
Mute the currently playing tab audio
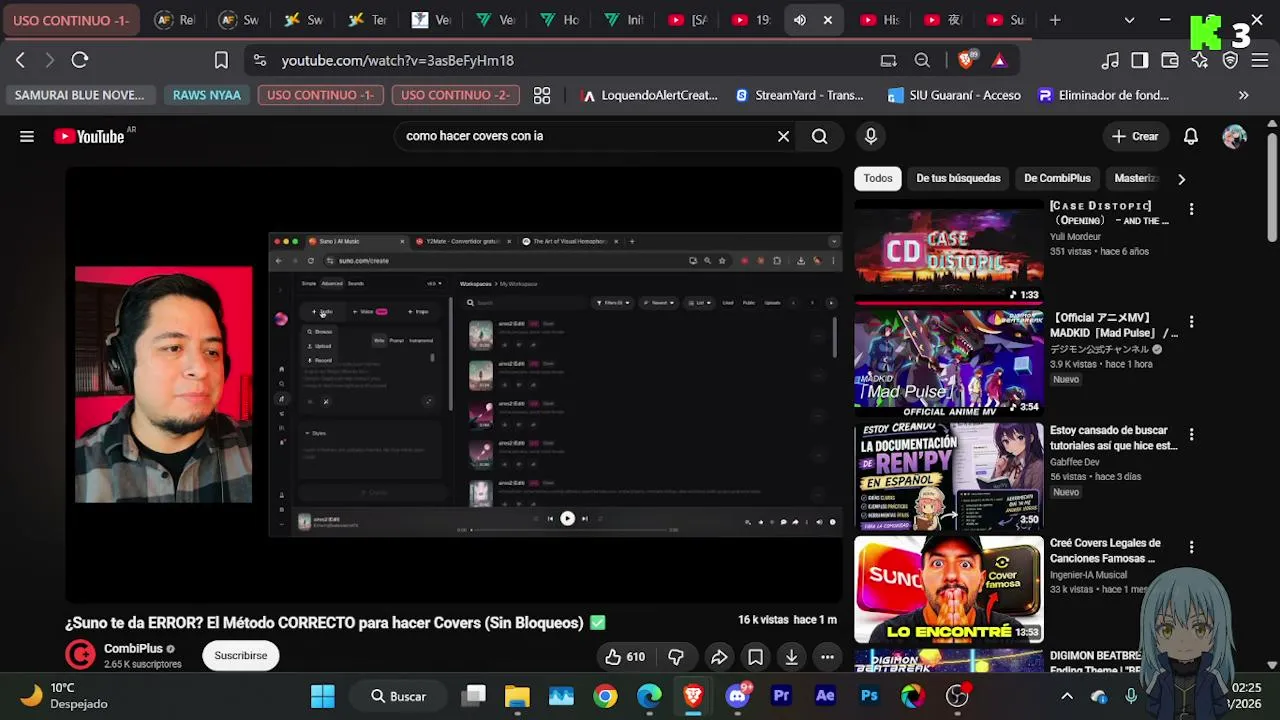pyautogui.click(x=800, y=20)
